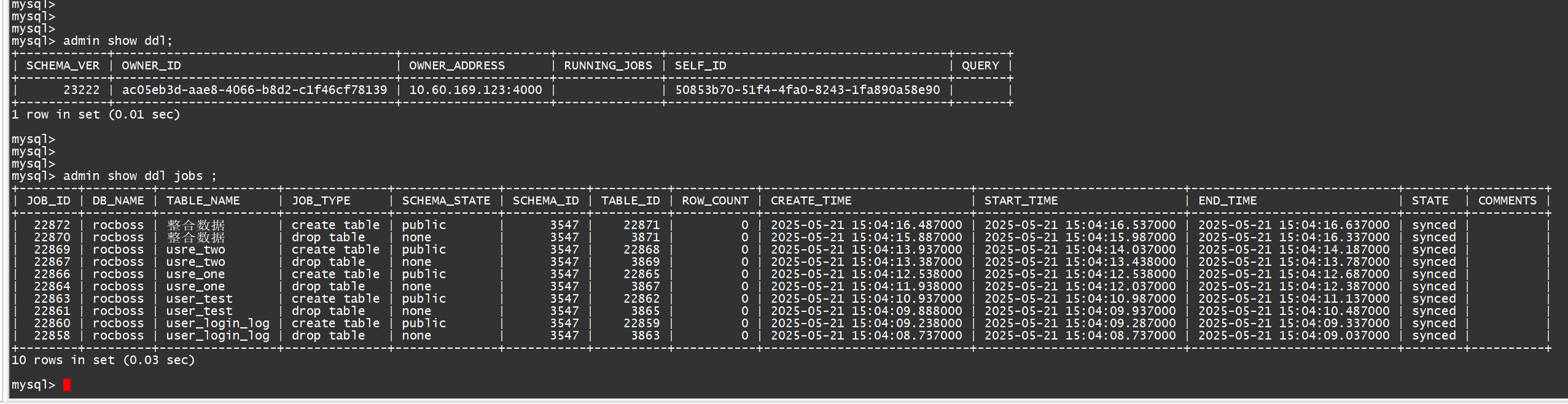Select the SCHEMA_VER column header

click(63, 66)
